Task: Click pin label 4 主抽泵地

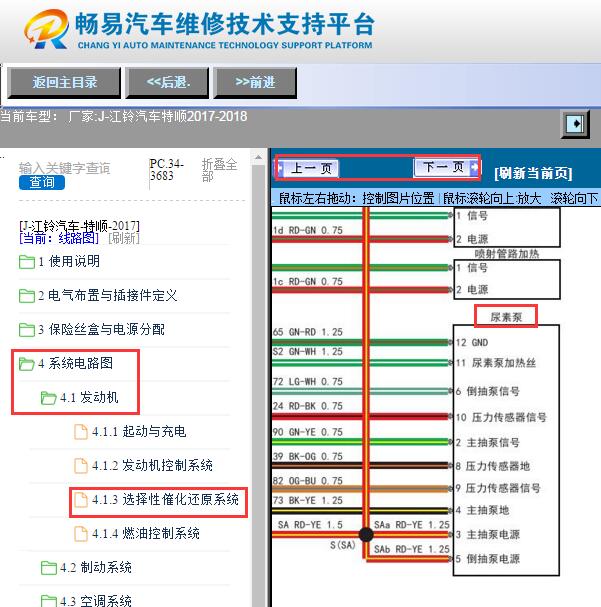Action: pyautogui.click(x=482, y=510)
